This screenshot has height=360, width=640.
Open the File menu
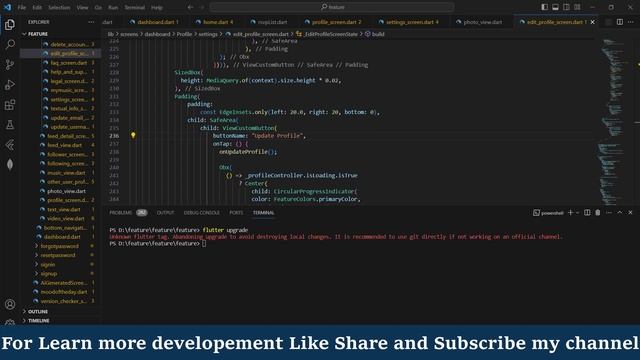click(22, 7)
